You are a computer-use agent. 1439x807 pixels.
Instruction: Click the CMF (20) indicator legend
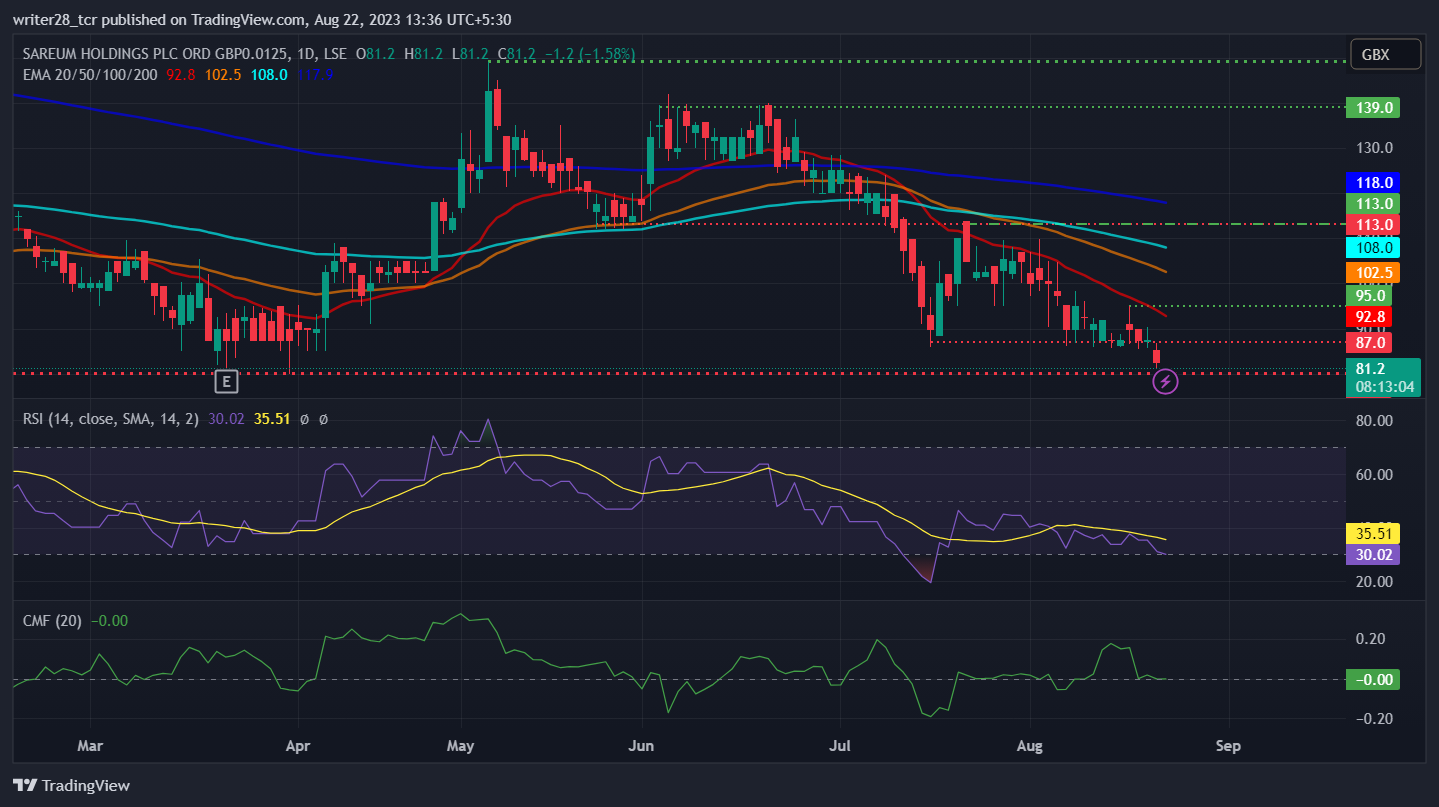click(54, 620)
